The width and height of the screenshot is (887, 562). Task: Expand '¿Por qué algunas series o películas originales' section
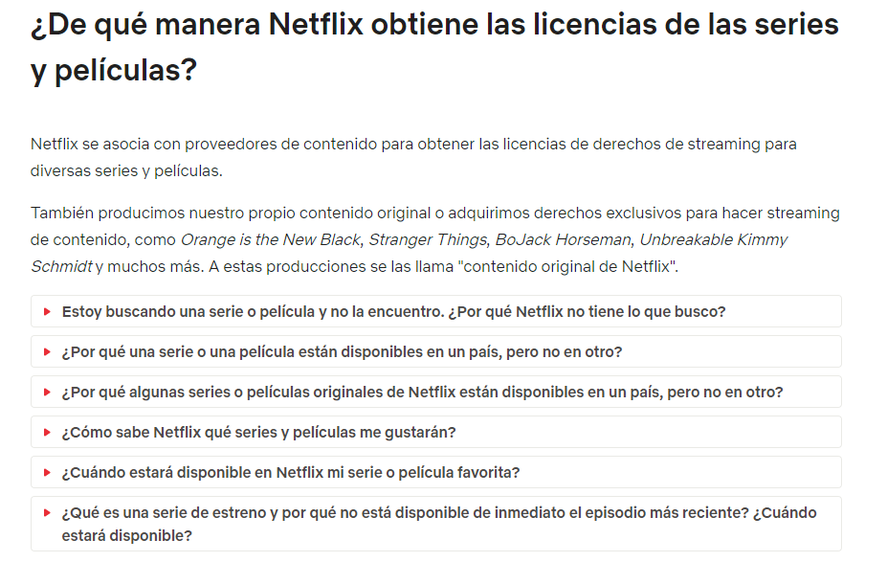click(x=436, y=392)
